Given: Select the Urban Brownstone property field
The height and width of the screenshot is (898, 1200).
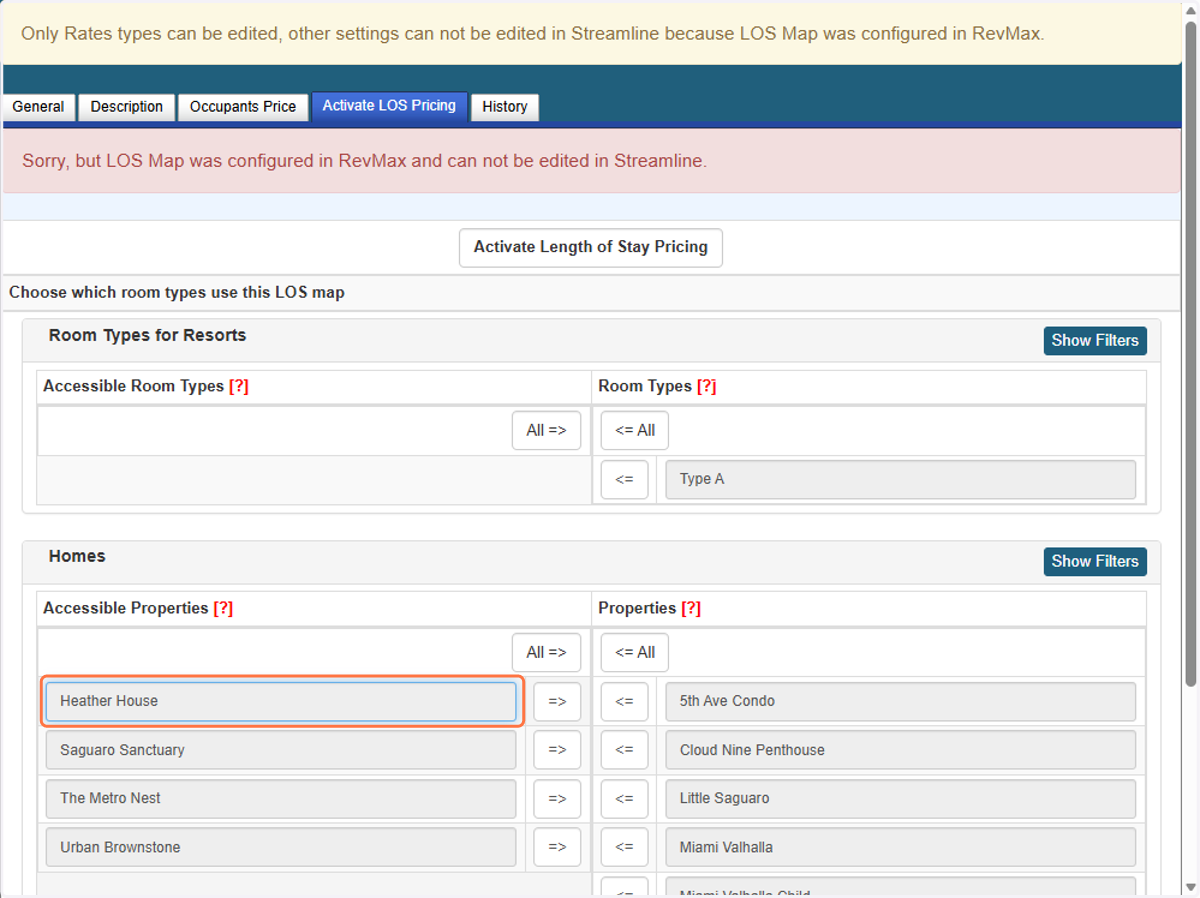Looking at the screenshot, I should (281, 847).
